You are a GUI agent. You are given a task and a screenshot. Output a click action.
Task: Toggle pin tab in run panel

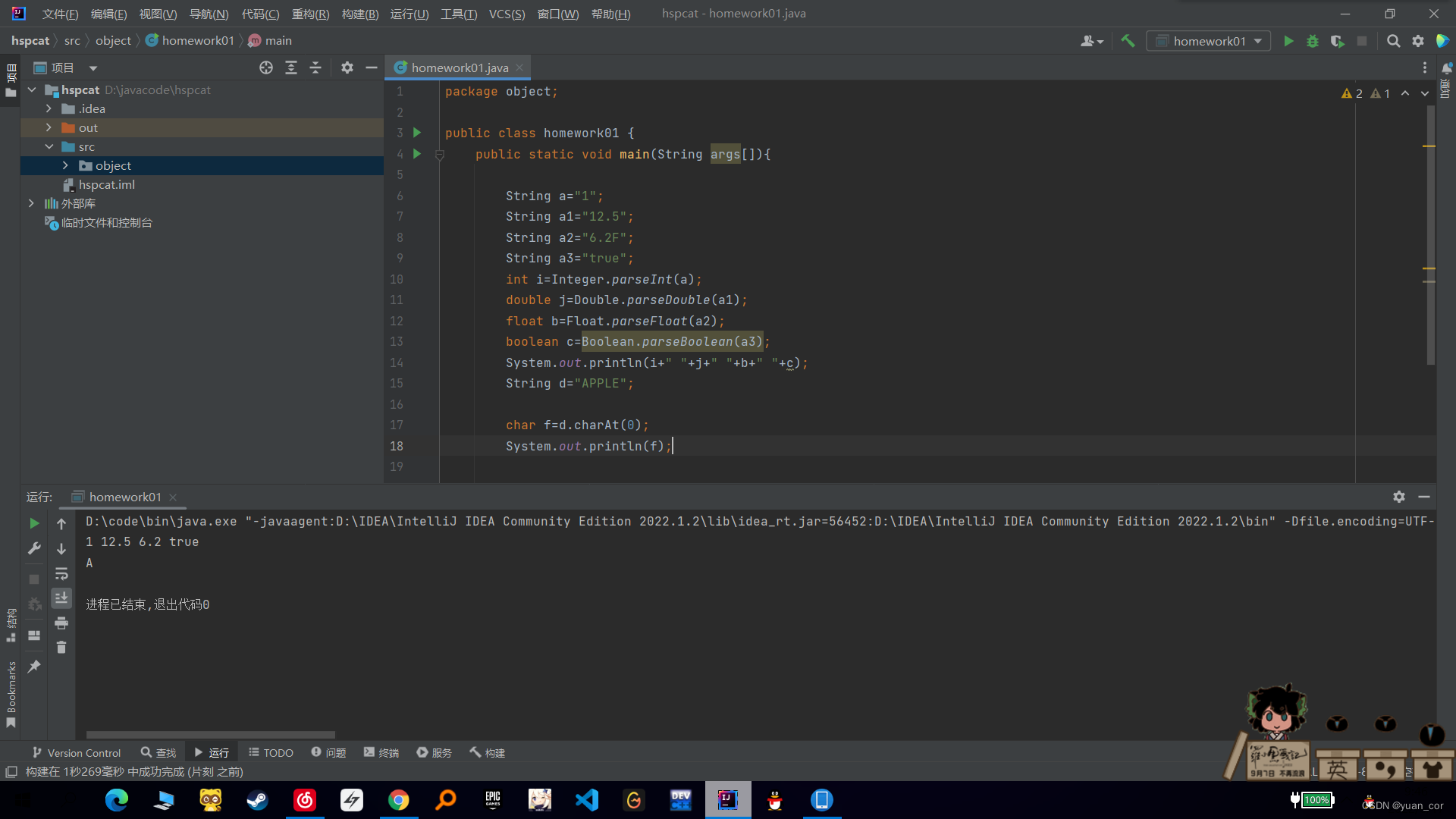coord(34,667)
